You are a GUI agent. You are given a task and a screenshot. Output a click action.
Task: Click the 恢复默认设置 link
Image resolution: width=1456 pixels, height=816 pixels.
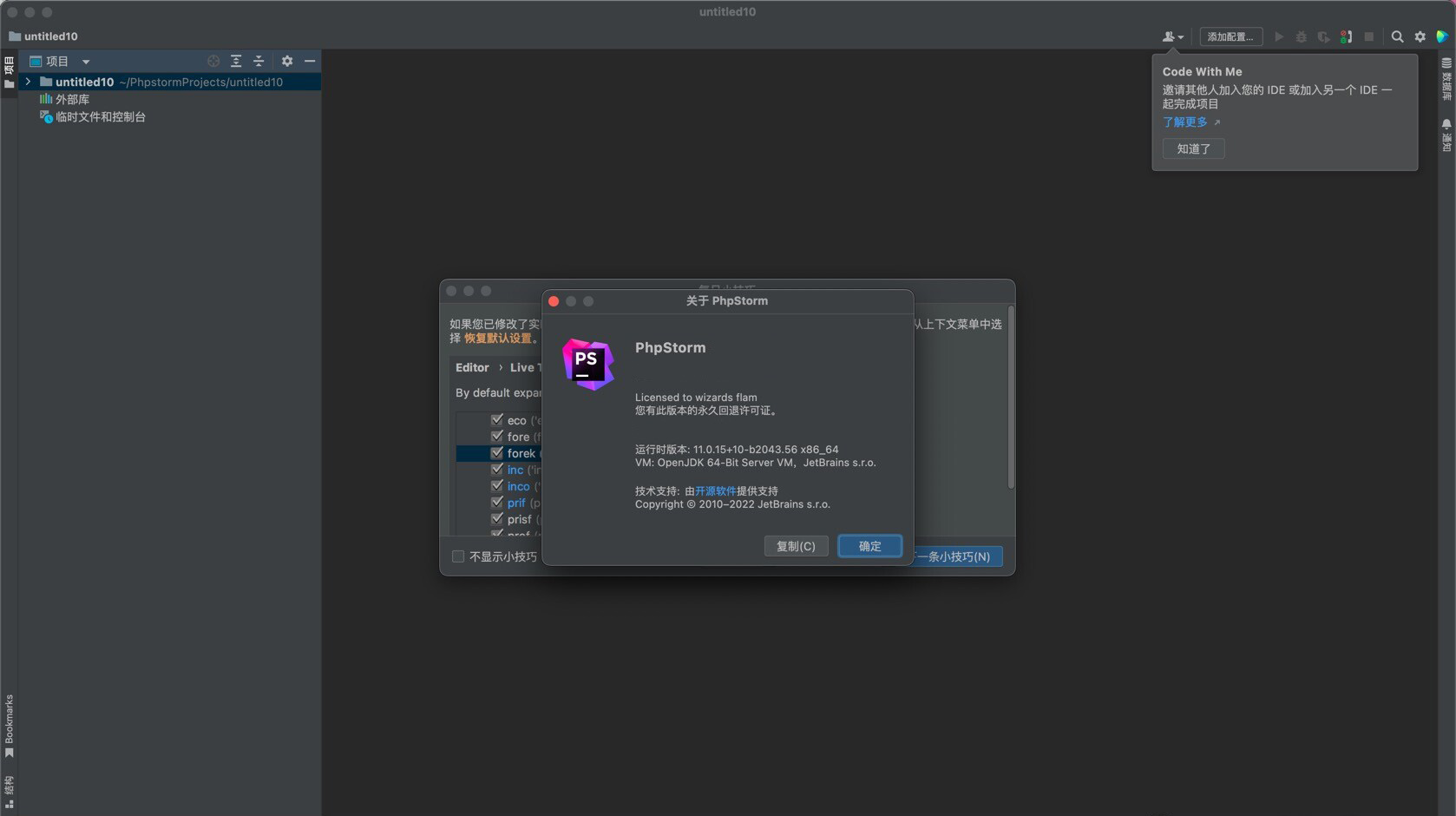tap(497, 339)
